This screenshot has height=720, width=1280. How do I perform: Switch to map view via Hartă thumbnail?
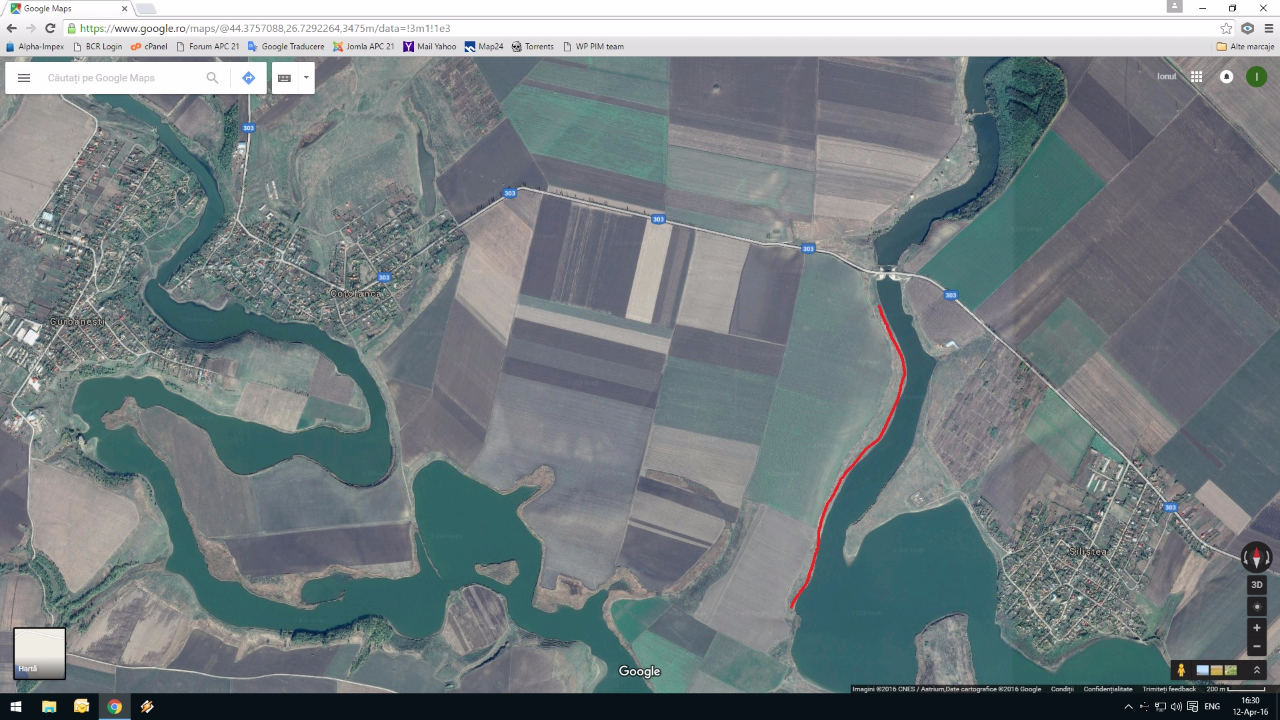pos(40,653)
